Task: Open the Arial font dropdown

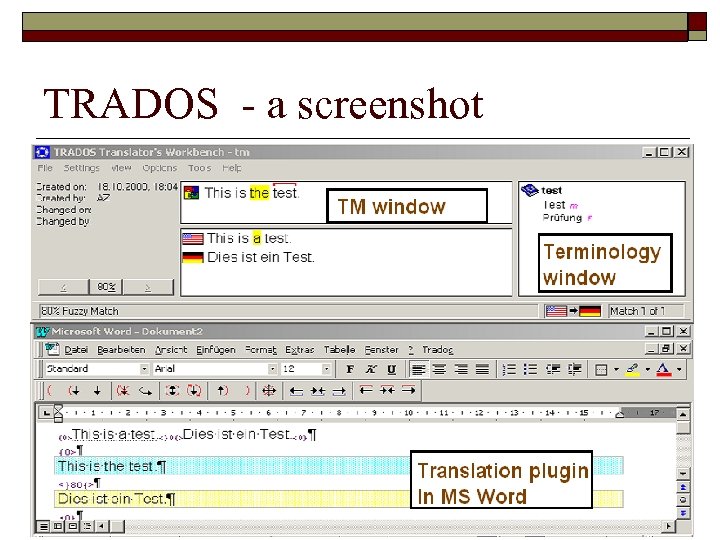Action: click(272, 369)
